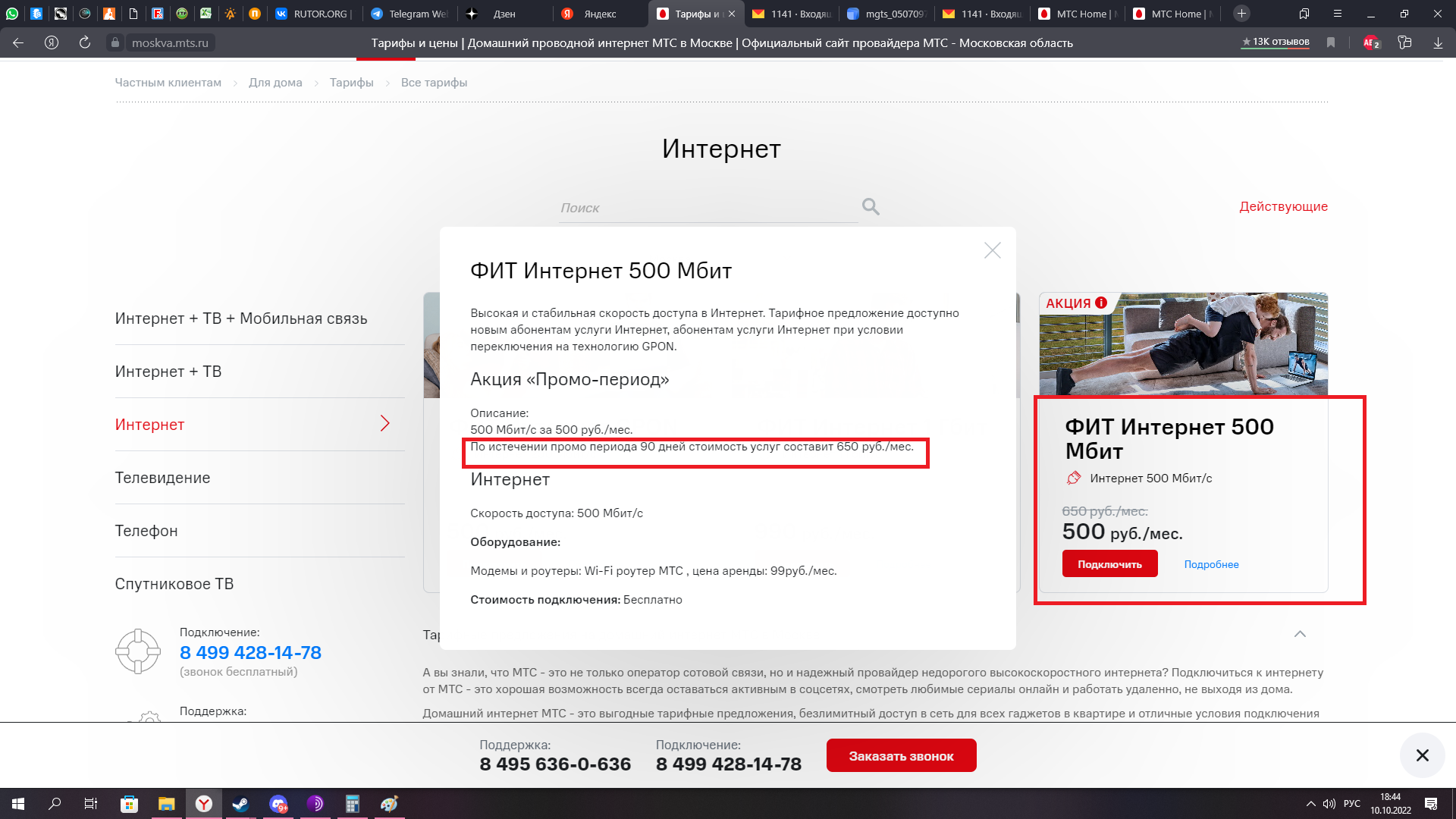Viewport: 1456px width, 819px height.
Task: Collapse the tariff description section chevron
Action: tap(1300, 634)
